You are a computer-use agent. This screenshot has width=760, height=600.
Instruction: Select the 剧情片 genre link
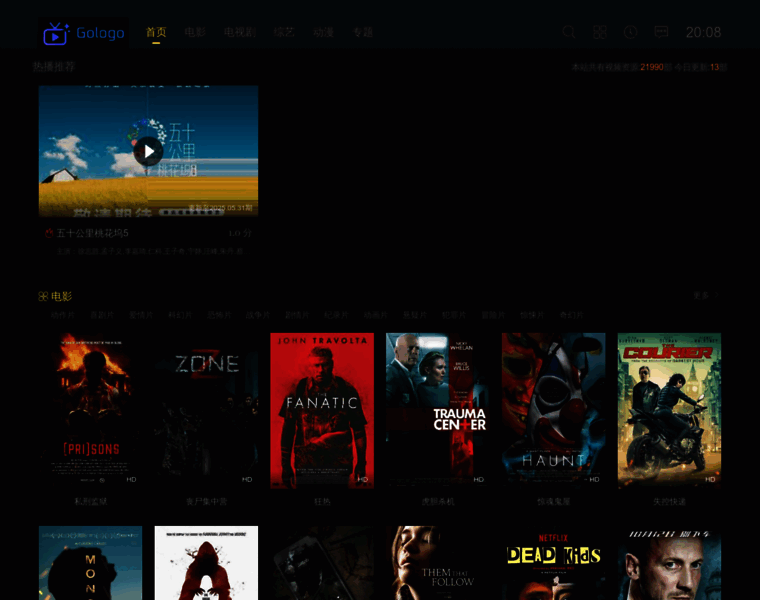click(297, 315)
